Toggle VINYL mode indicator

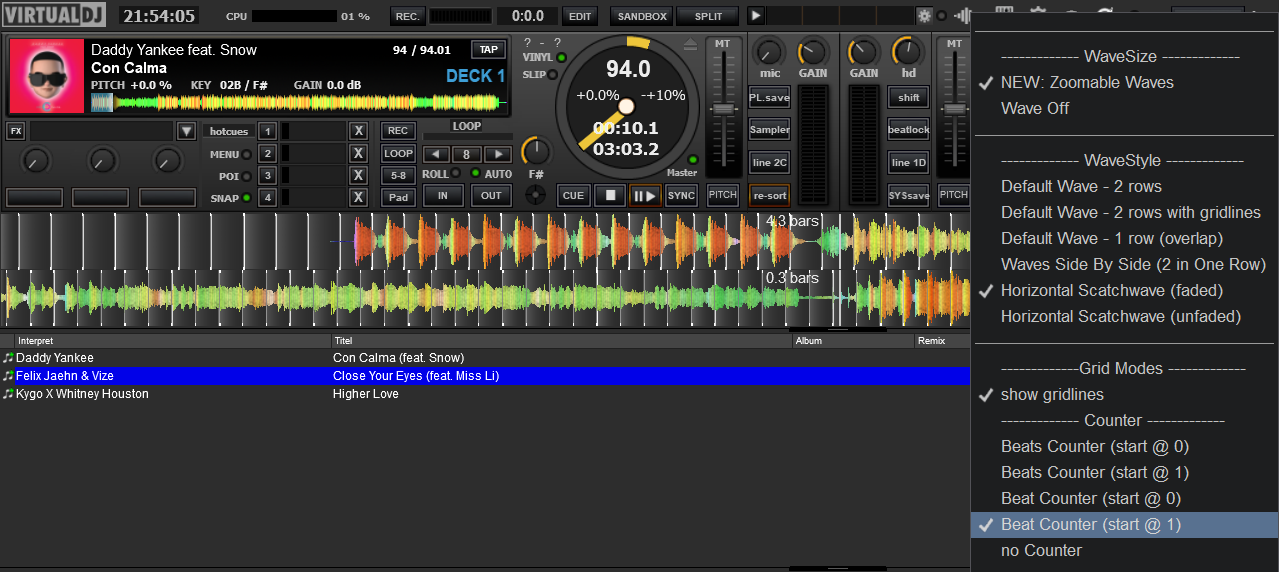(x=562, y=58)
